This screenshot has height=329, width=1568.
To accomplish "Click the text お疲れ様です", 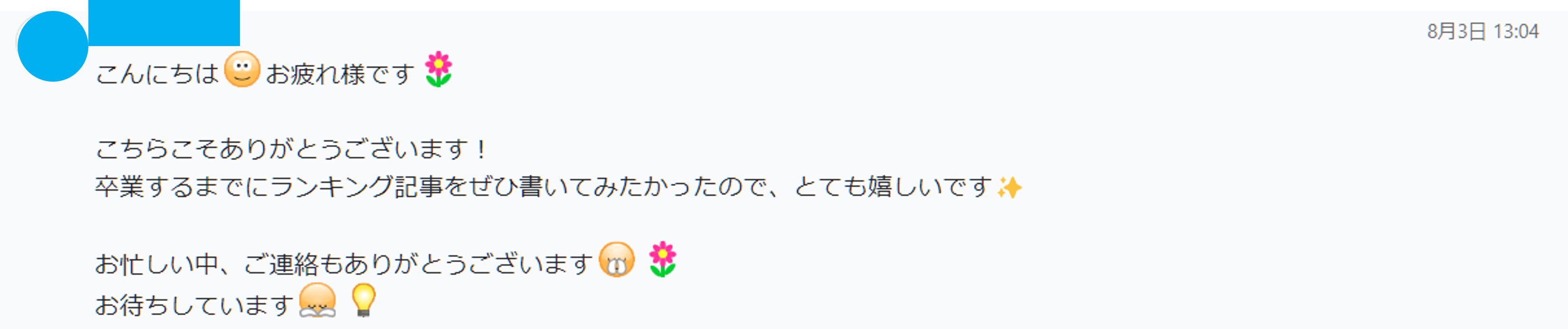I will [341, 74].
